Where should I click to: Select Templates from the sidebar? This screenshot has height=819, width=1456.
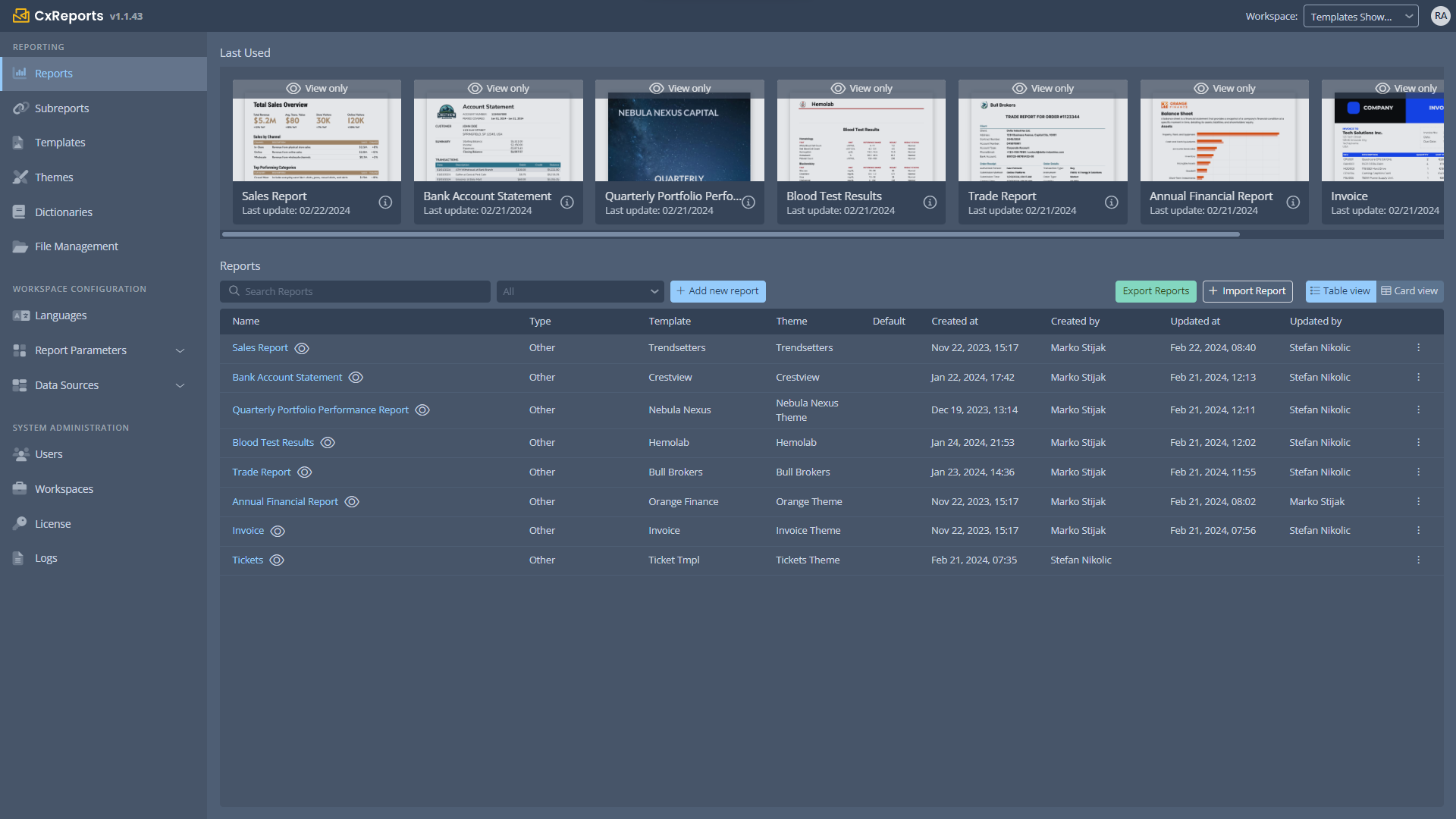coord(61,142)
